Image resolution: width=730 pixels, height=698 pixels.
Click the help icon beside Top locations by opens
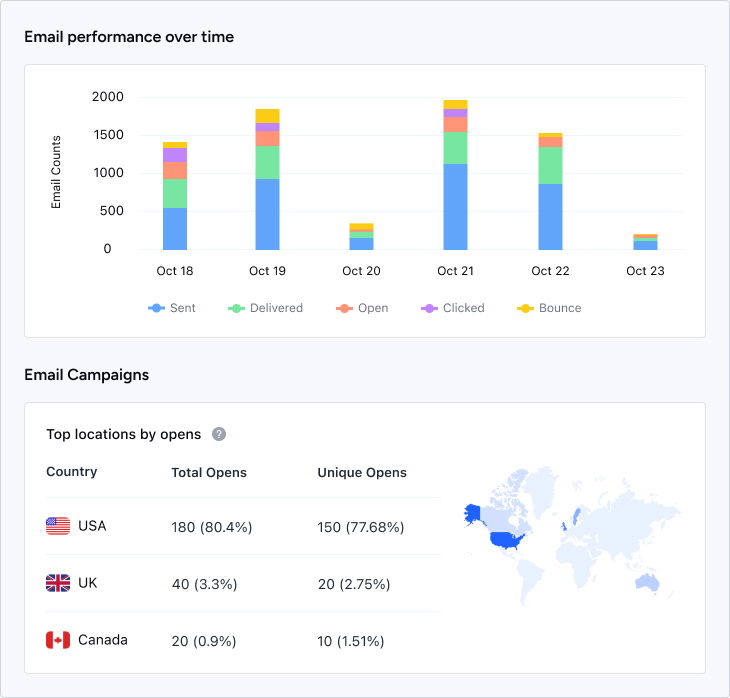(x=219, y=434)
